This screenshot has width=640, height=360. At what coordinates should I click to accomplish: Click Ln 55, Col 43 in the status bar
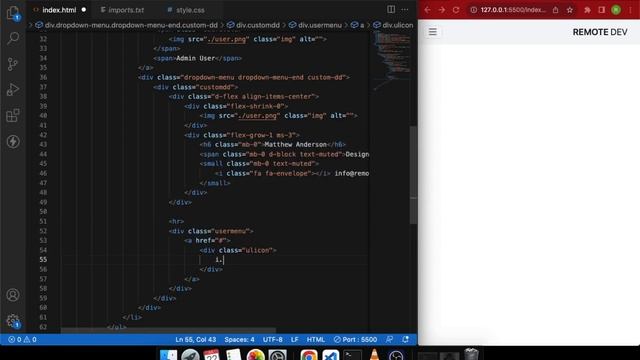pos(196,339)
